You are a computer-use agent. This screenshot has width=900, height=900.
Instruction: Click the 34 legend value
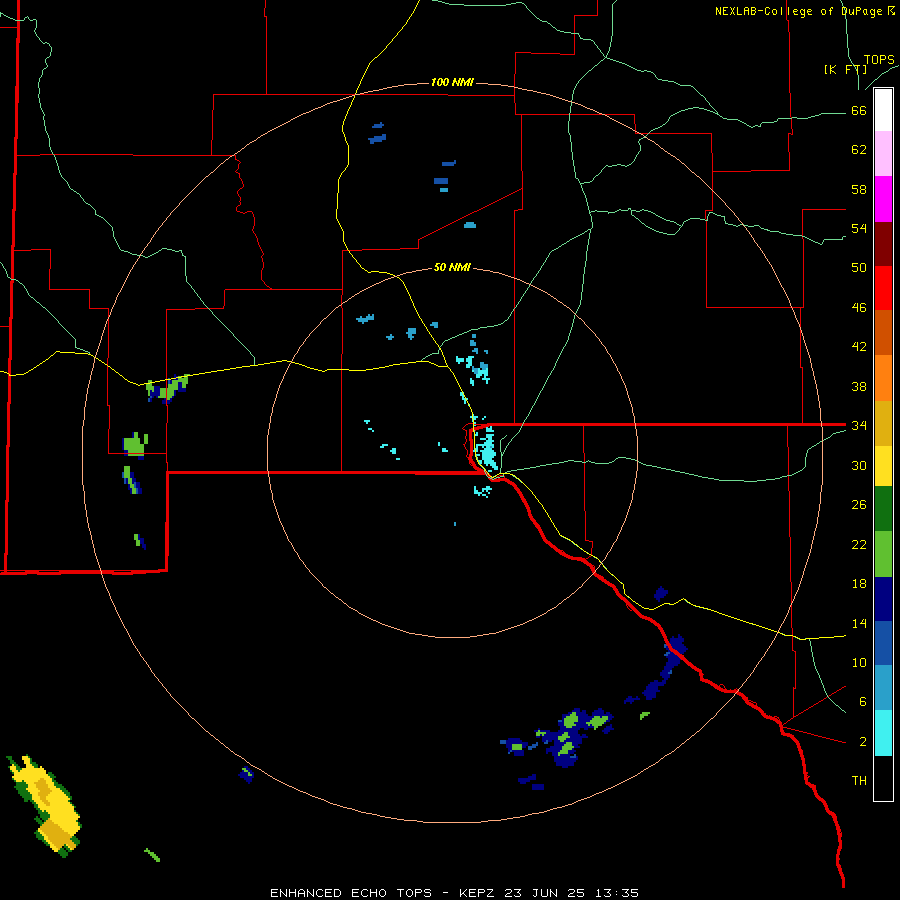(x=859, y=426)
